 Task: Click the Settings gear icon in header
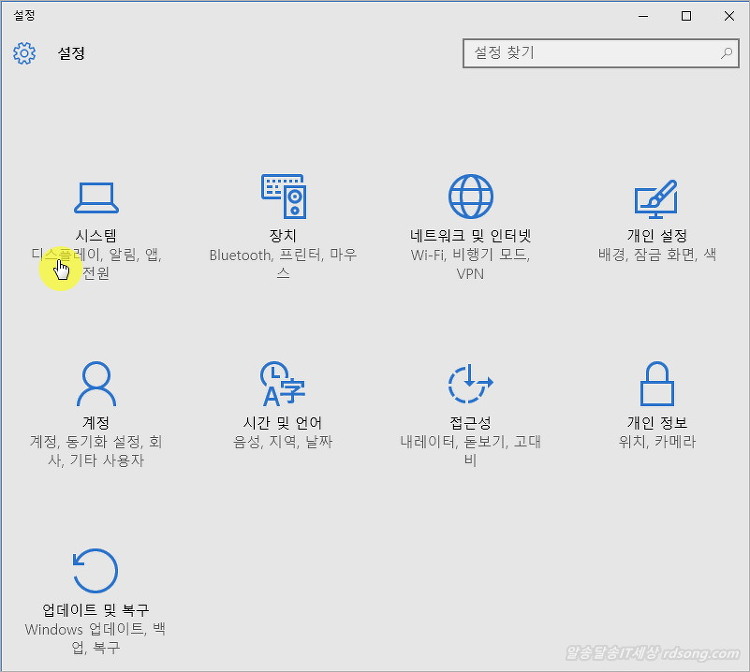pyautogui.click(x=24, y=53)
